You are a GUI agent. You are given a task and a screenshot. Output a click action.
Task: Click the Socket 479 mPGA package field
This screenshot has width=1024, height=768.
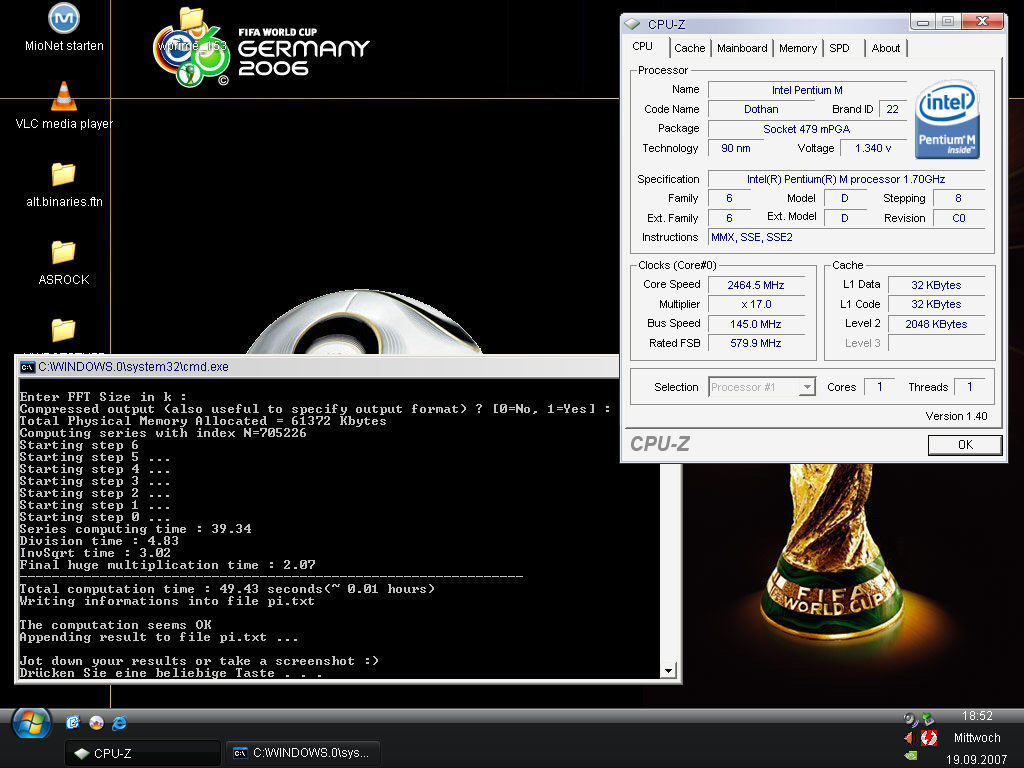(807, 129)
